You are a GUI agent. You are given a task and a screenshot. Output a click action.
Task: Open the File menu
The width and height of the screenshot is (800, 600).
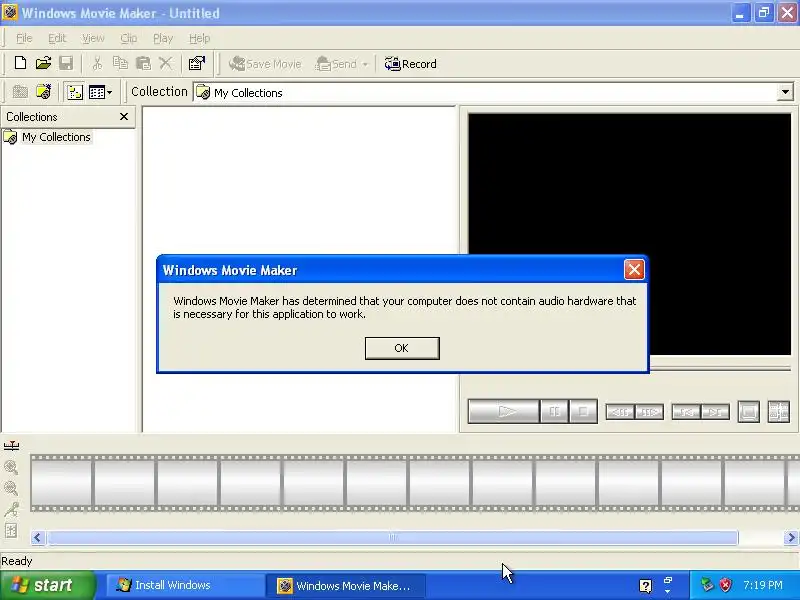[x=24, y=38]
